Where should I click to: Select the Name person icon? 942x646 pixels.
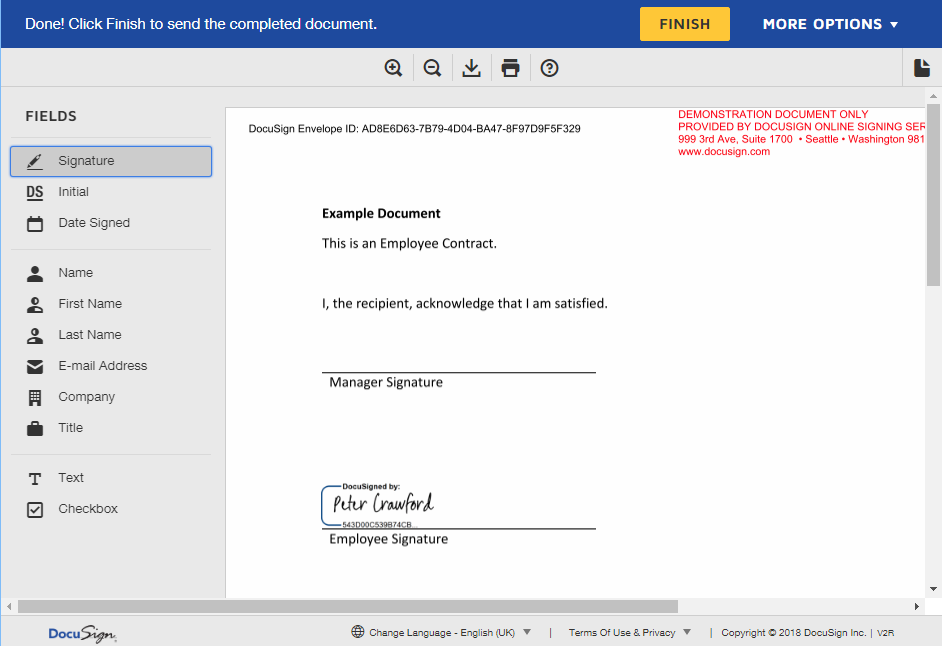(x=35, y=273)
